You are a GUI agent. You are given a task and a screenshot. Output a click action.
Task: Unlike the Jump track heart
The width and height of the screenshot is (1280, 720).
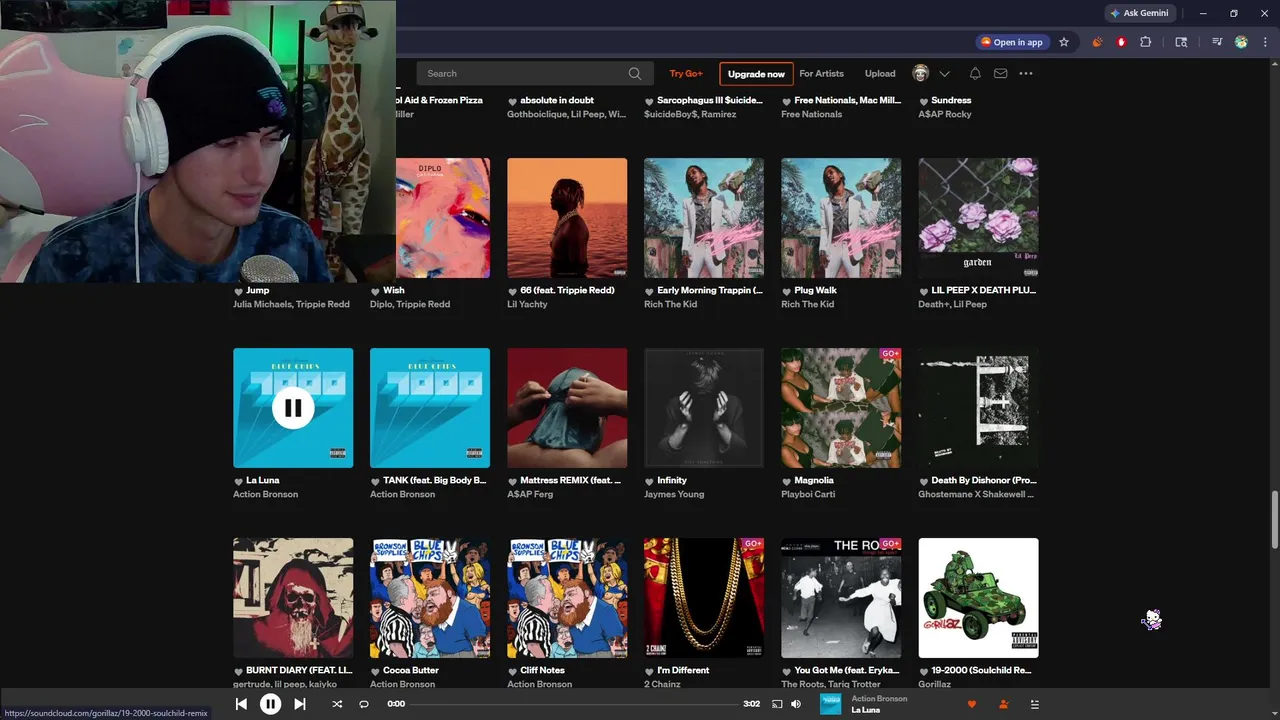point(238,291)
